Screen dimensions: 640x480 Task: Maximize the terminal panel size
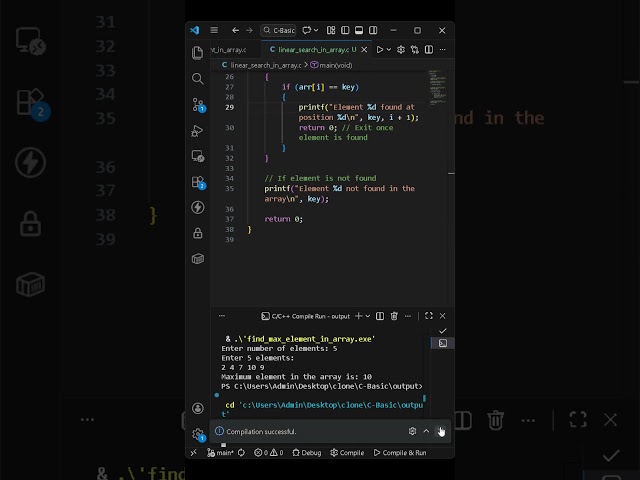click(x=429, y=316)
